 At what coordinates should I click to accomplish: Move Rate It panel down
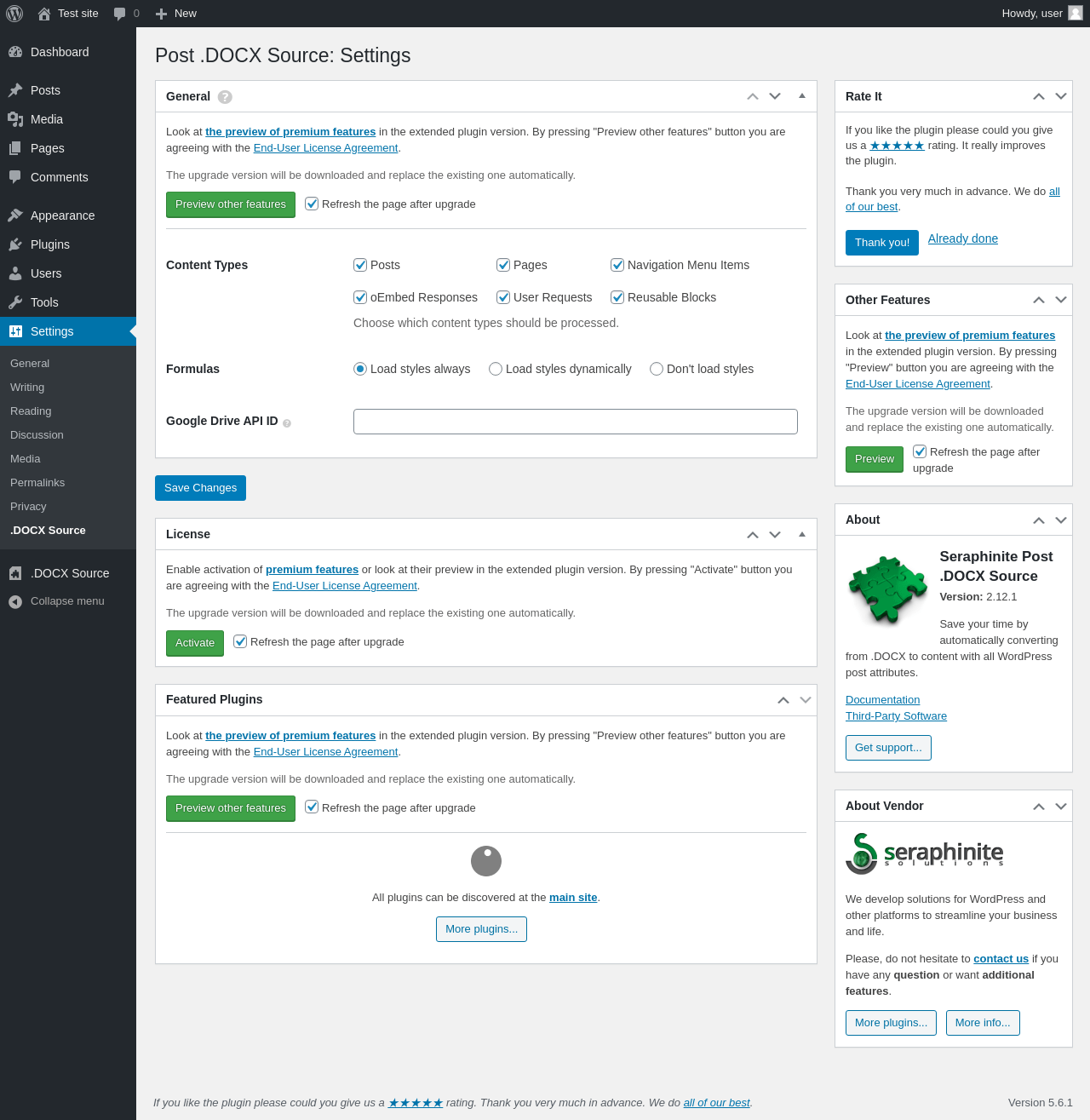pyautogui.click(x=1061, y=96)
